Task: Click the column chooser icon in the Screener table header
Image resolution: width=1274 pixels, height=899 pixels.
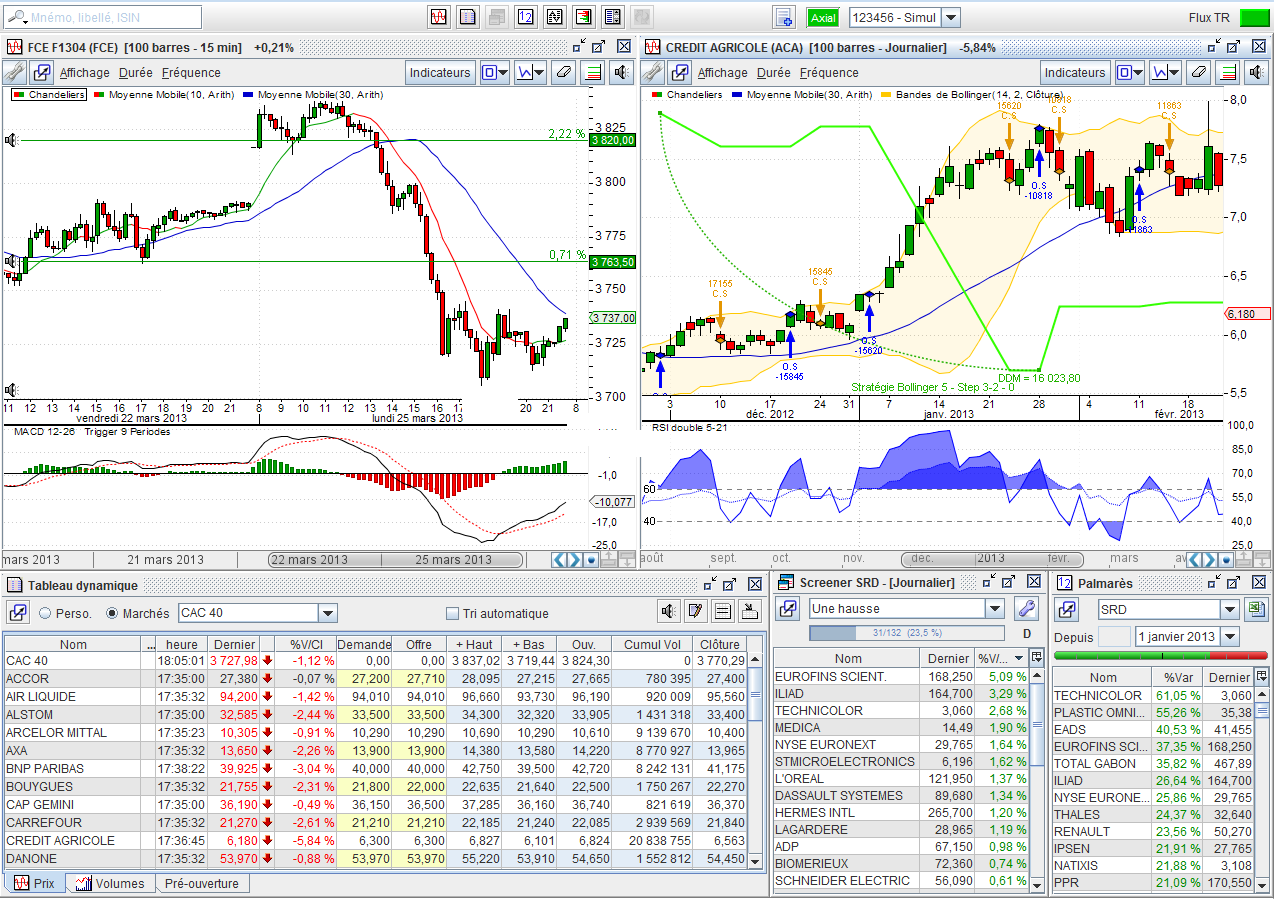Action: [x=1036, y=657]
